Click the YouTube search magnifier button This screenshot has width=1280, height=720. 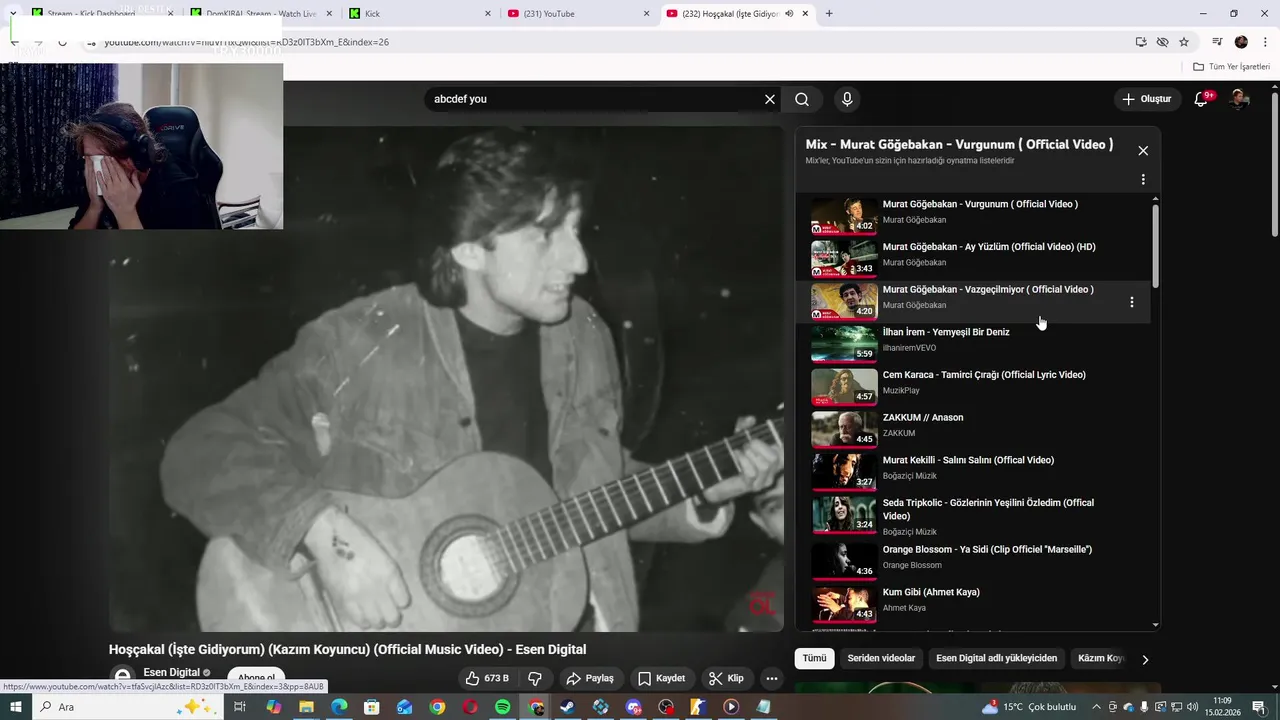802,99
